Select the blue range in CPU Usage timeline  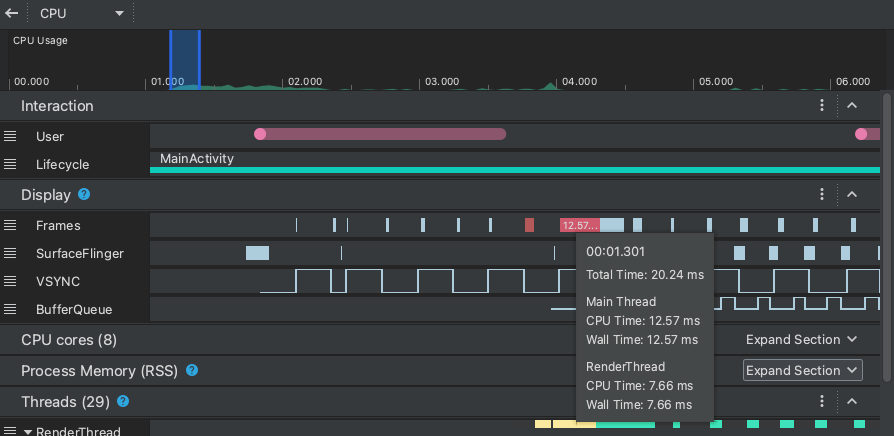pyautogui.click(x=185, y=59)
